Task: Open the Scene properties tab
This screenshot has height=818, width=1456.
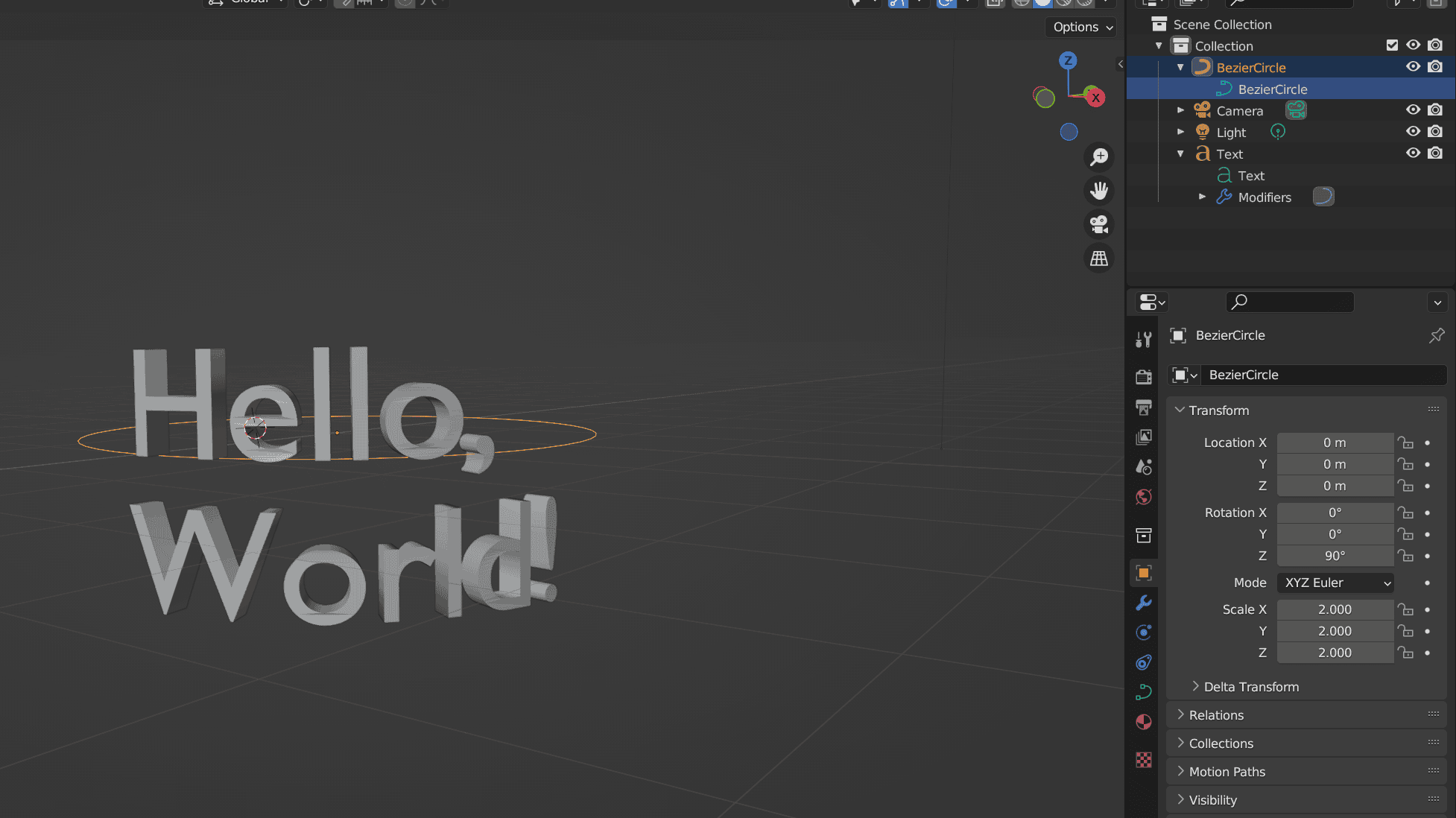Action: click(1144, 466)
